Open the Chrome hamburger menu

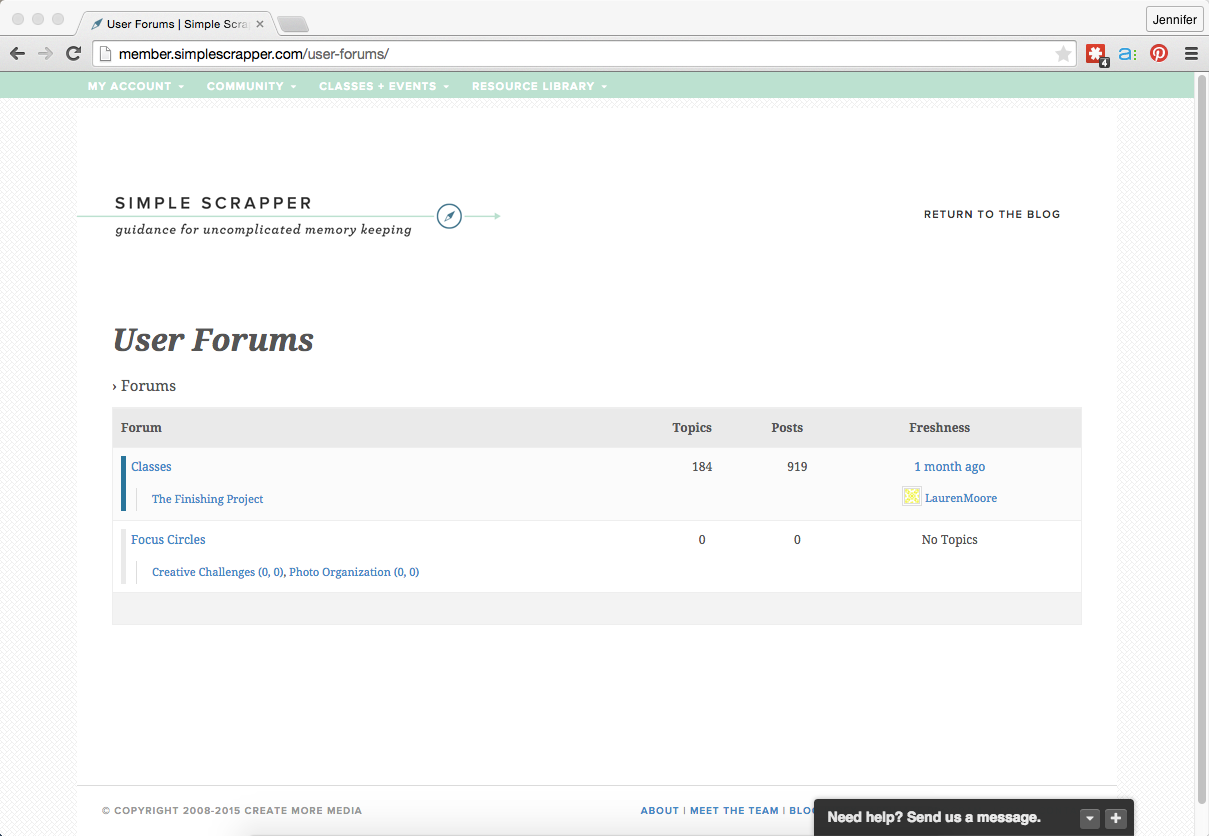(x=1191, y=54)
